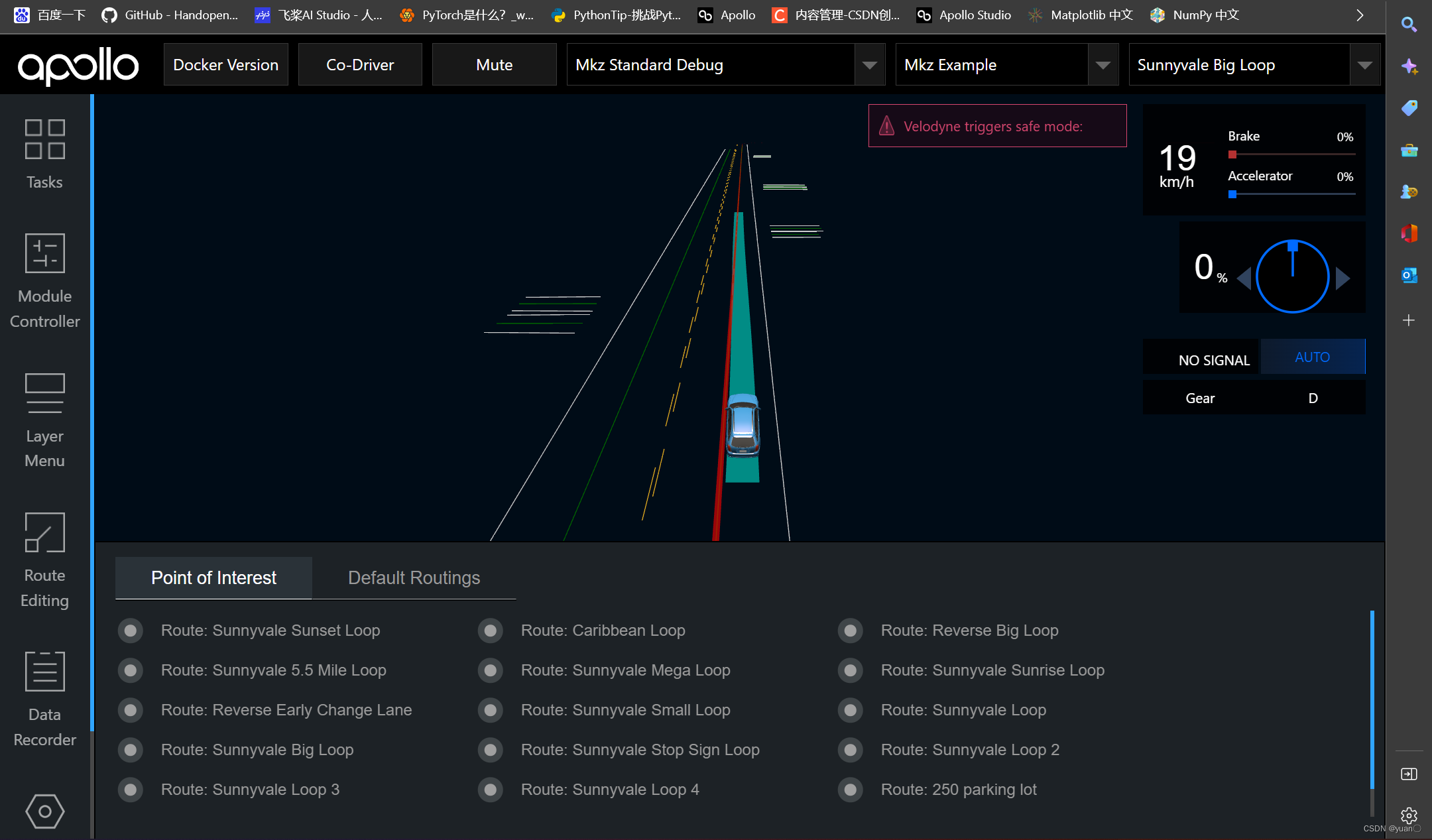1432x840 pixels.
Task: Select Route: Caribbean Loop radio button
Action: coord(491,630)
